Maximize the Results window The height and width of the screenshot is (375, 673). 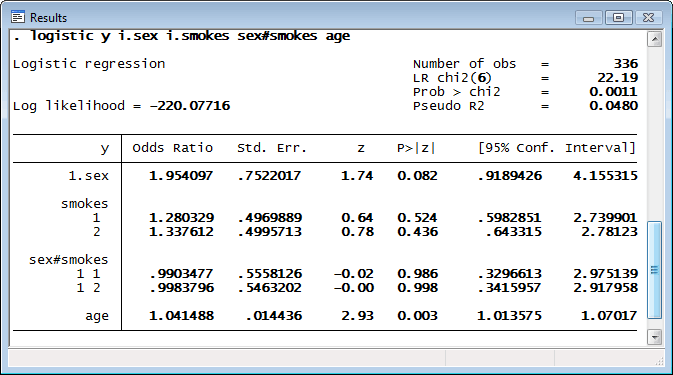point(618,18)
